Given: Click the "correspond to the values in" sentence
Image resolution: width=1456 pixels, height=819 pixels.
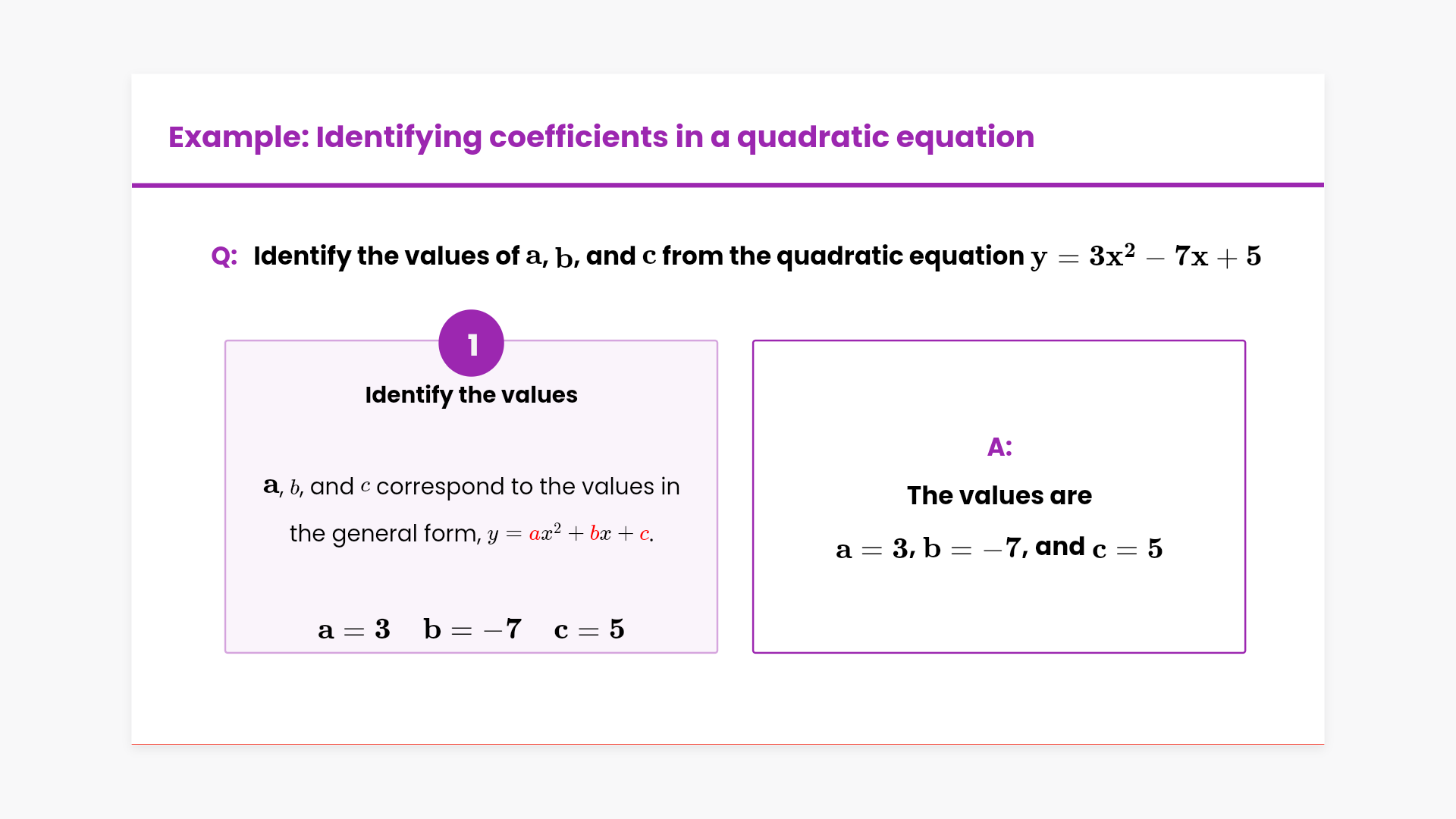Looking at the screenshot, I should coord(528,487).
